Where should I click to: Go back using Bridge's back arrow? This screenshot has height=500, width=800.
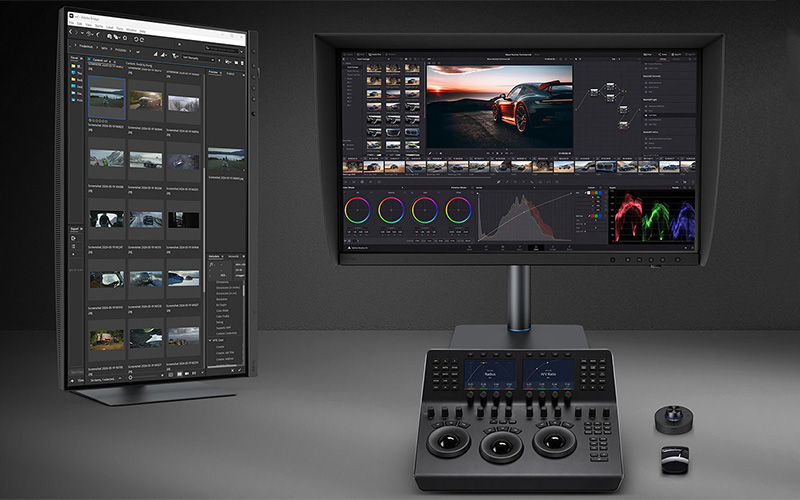pos(71,32)
